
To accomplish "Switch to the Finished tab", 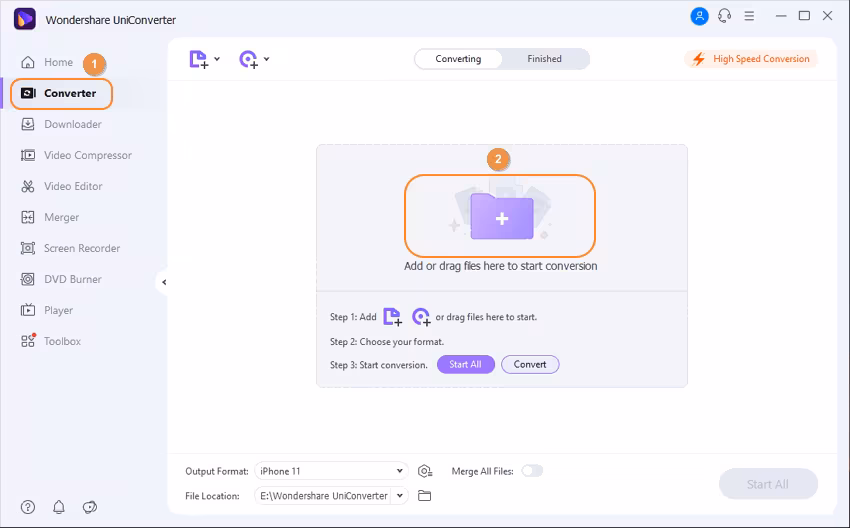I will click(x=544, y=59).
